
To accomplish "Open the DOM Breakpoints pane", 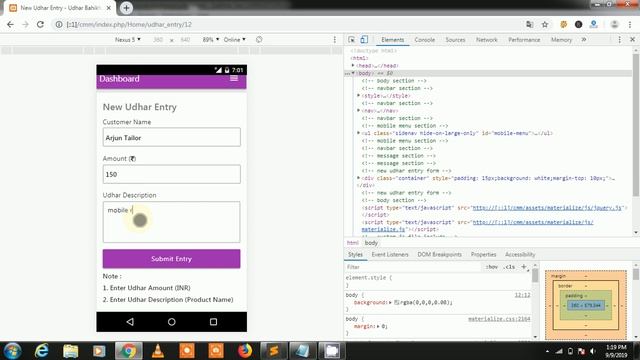I will [x=440, y=254].
